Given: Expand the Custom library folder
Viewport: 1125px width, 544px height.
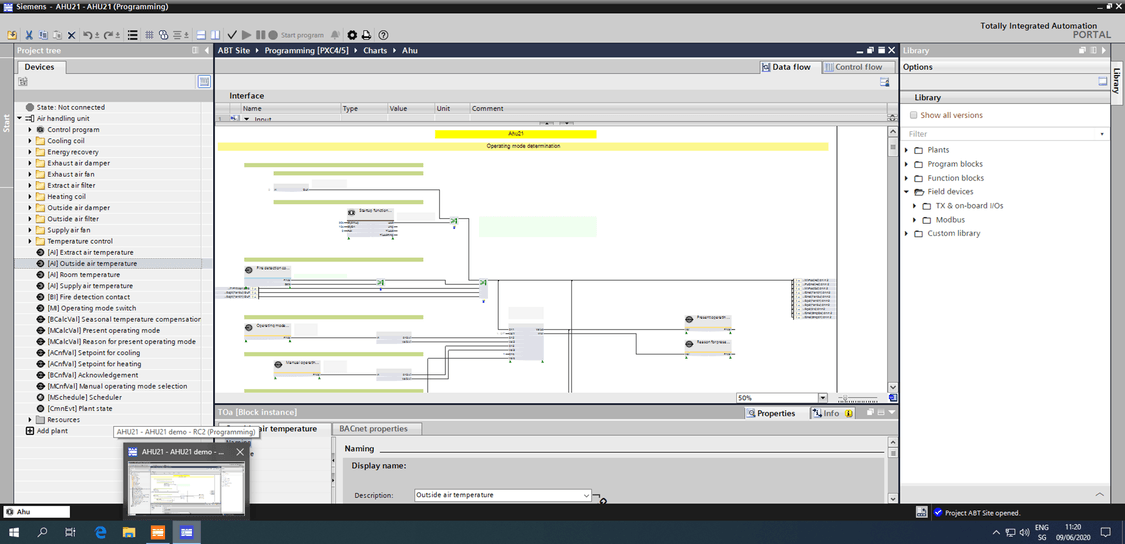Looking at the screenshot, I should coord(907,233).
